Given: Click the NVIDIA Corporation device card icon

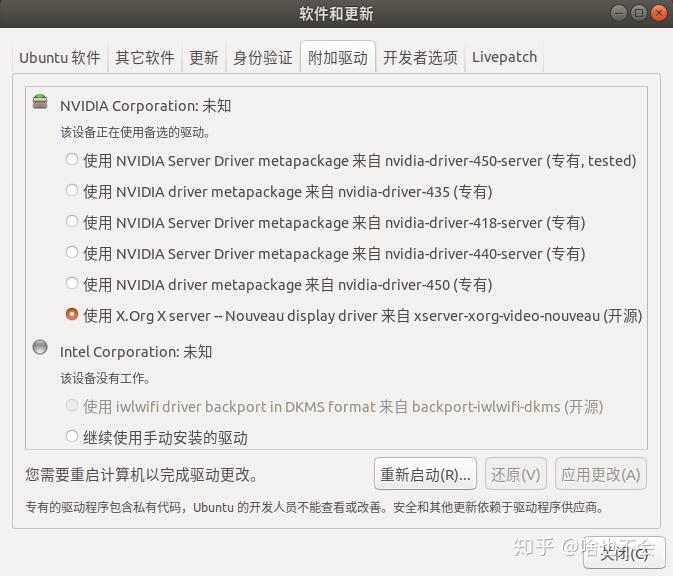Looking at the screenshot, I should (40, 102).
